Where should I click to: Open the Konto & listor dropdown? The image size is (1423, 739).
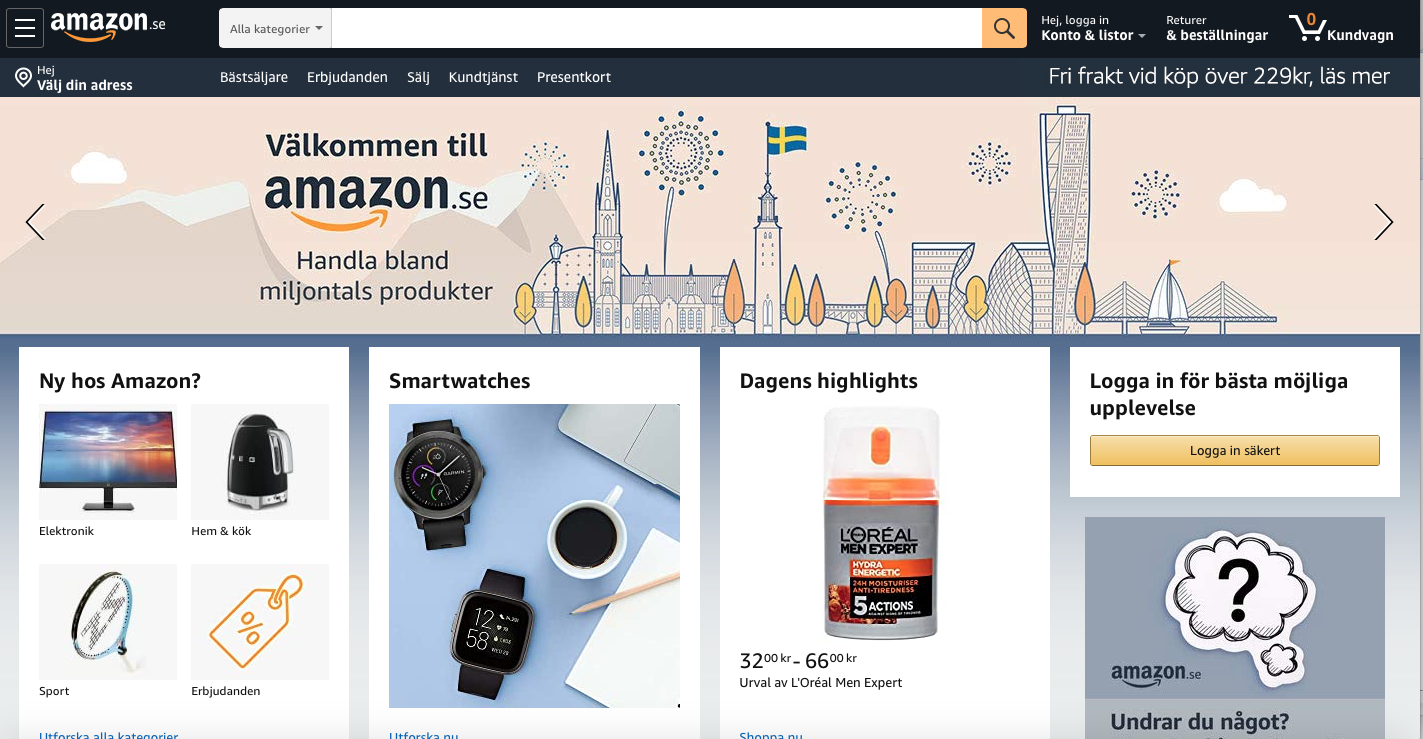(x=1093, y=28)
